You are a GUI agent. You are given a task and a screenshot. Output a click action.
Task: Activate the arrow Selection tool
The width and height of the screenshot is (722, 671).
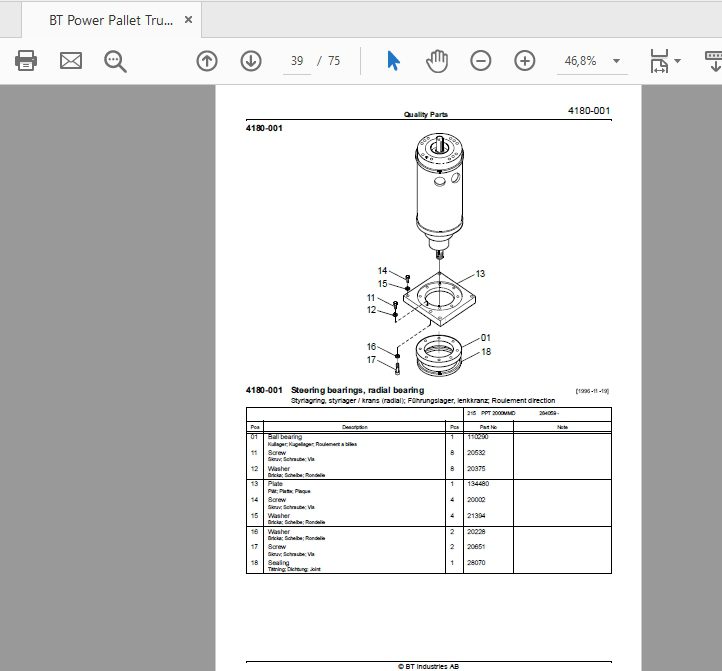point(393,61)
